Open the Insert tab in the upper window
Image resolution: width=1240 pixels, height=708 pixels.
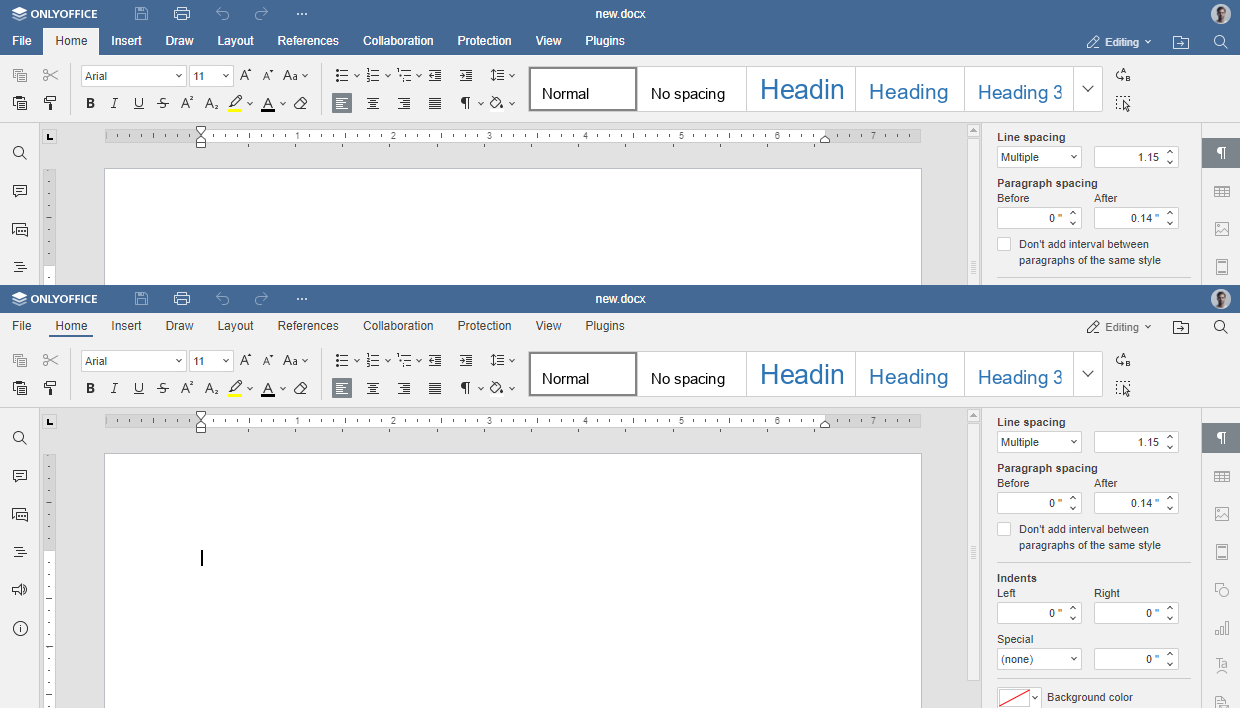127,41
